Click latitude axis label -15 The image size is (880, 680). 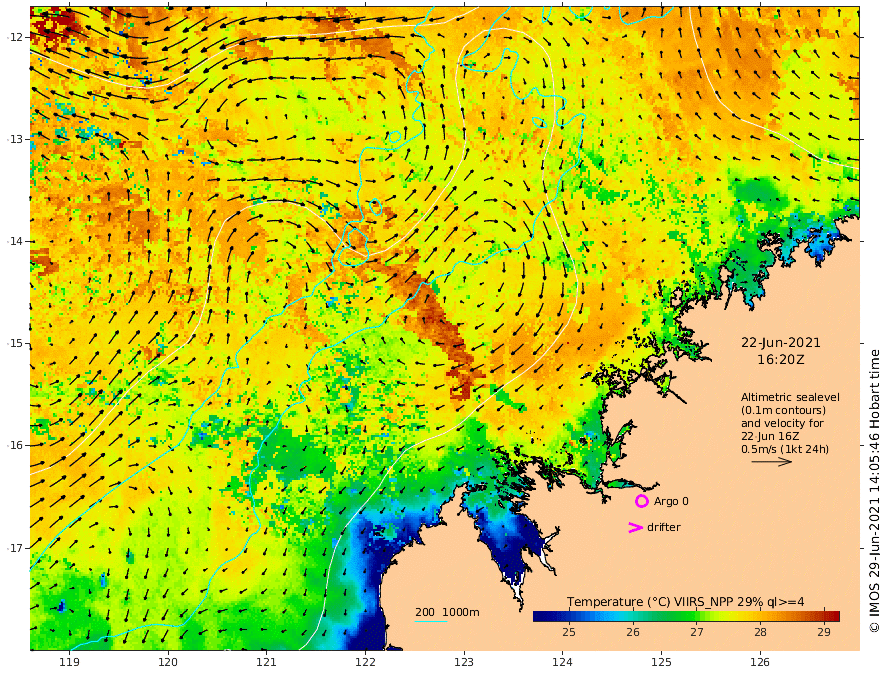(15, 343)
